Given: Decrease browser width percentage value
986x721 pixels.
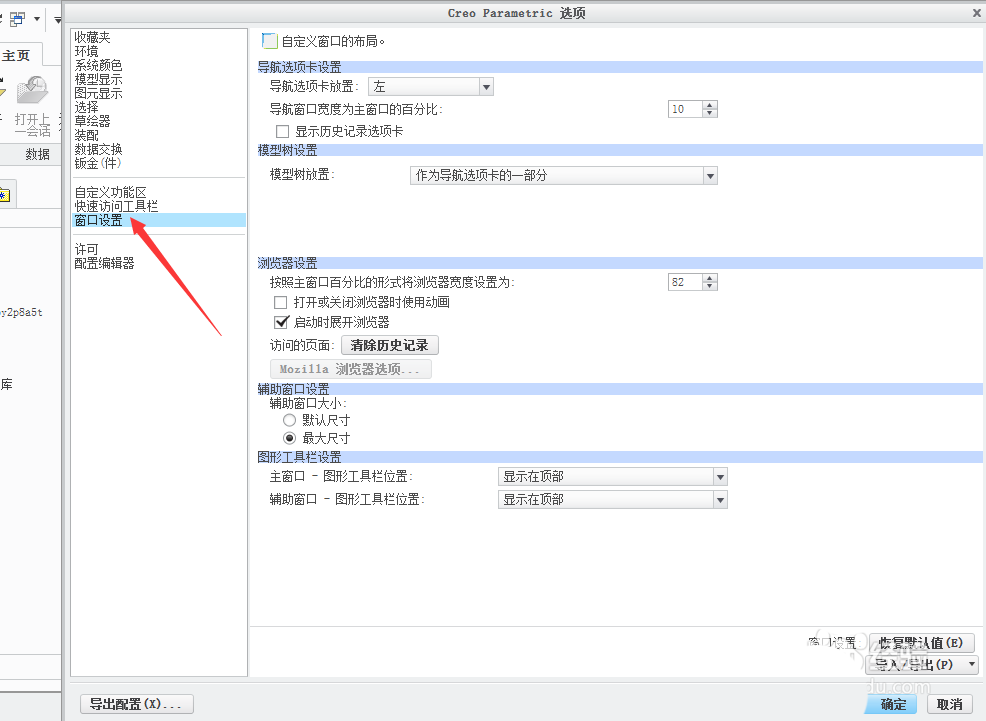Looking at the screenshot, I should [x=710, y=286].
